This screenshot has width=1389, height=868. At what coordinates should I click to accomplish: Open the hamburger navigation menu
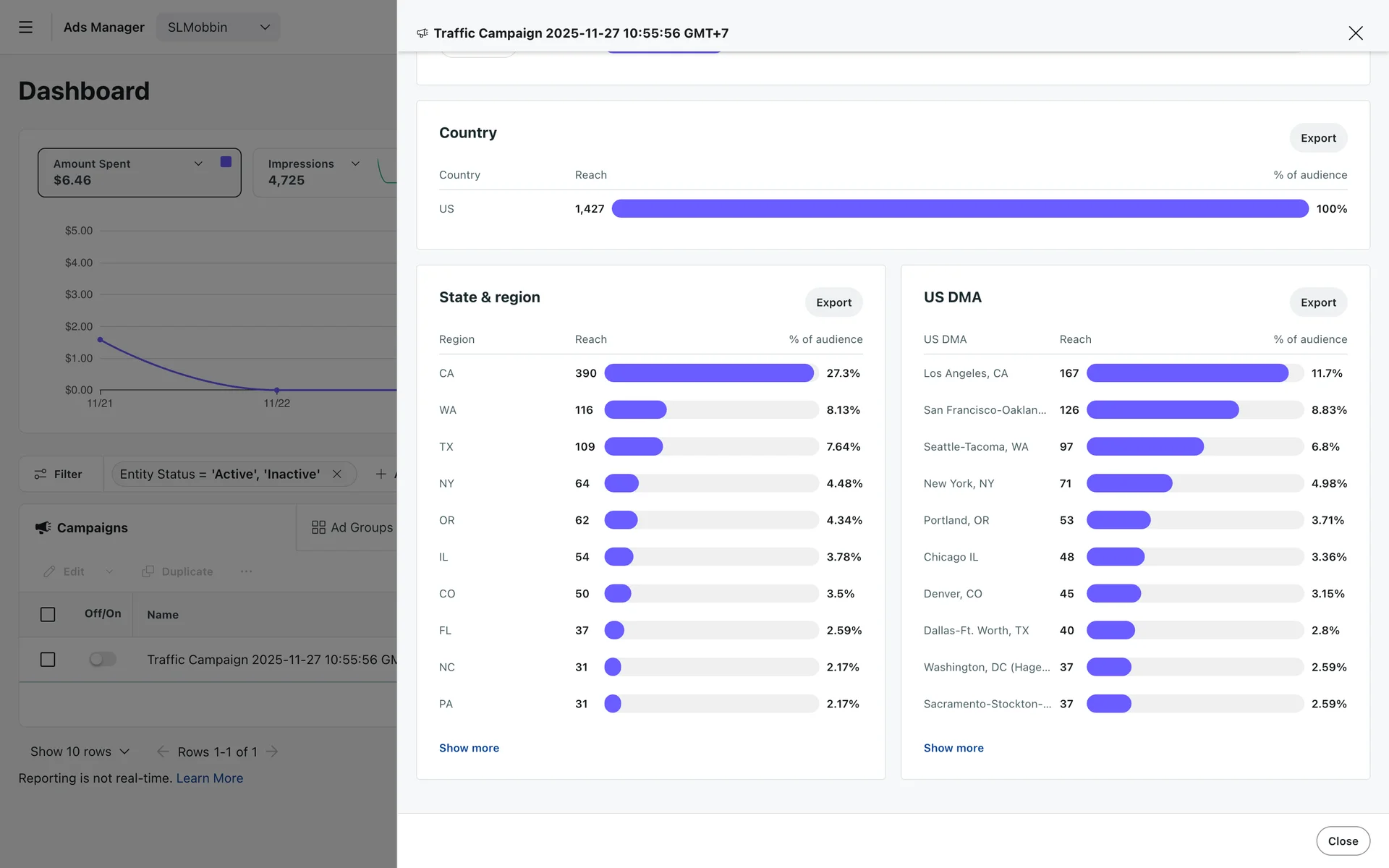[x=25, y=27]
